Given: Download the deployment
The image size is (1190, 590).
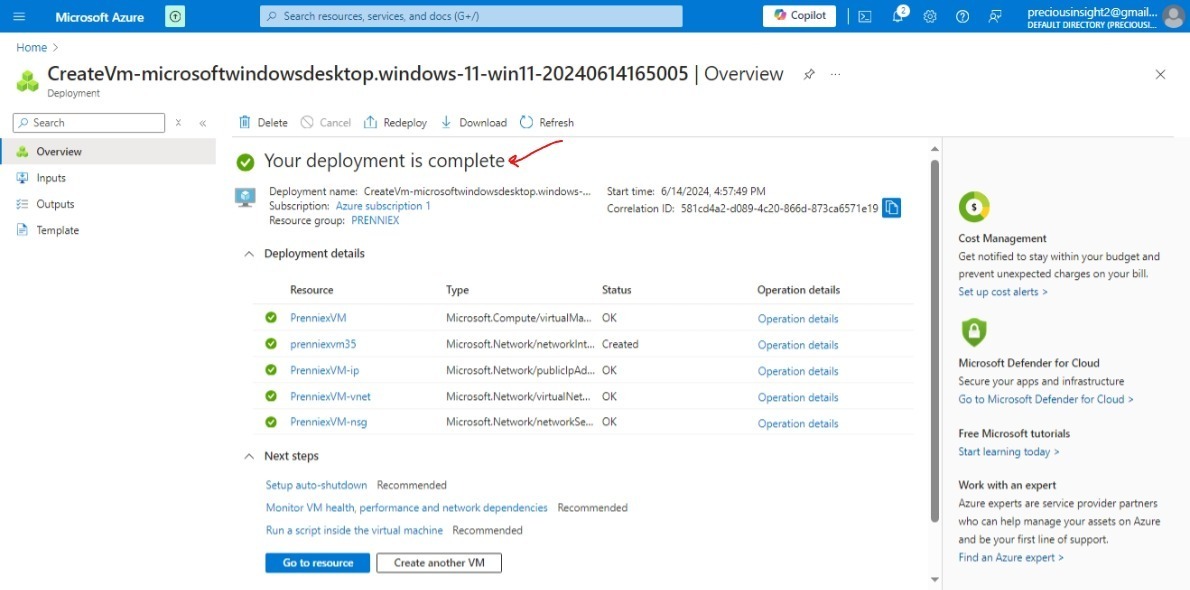Looking at the screenshot, I should click(474, 122).
